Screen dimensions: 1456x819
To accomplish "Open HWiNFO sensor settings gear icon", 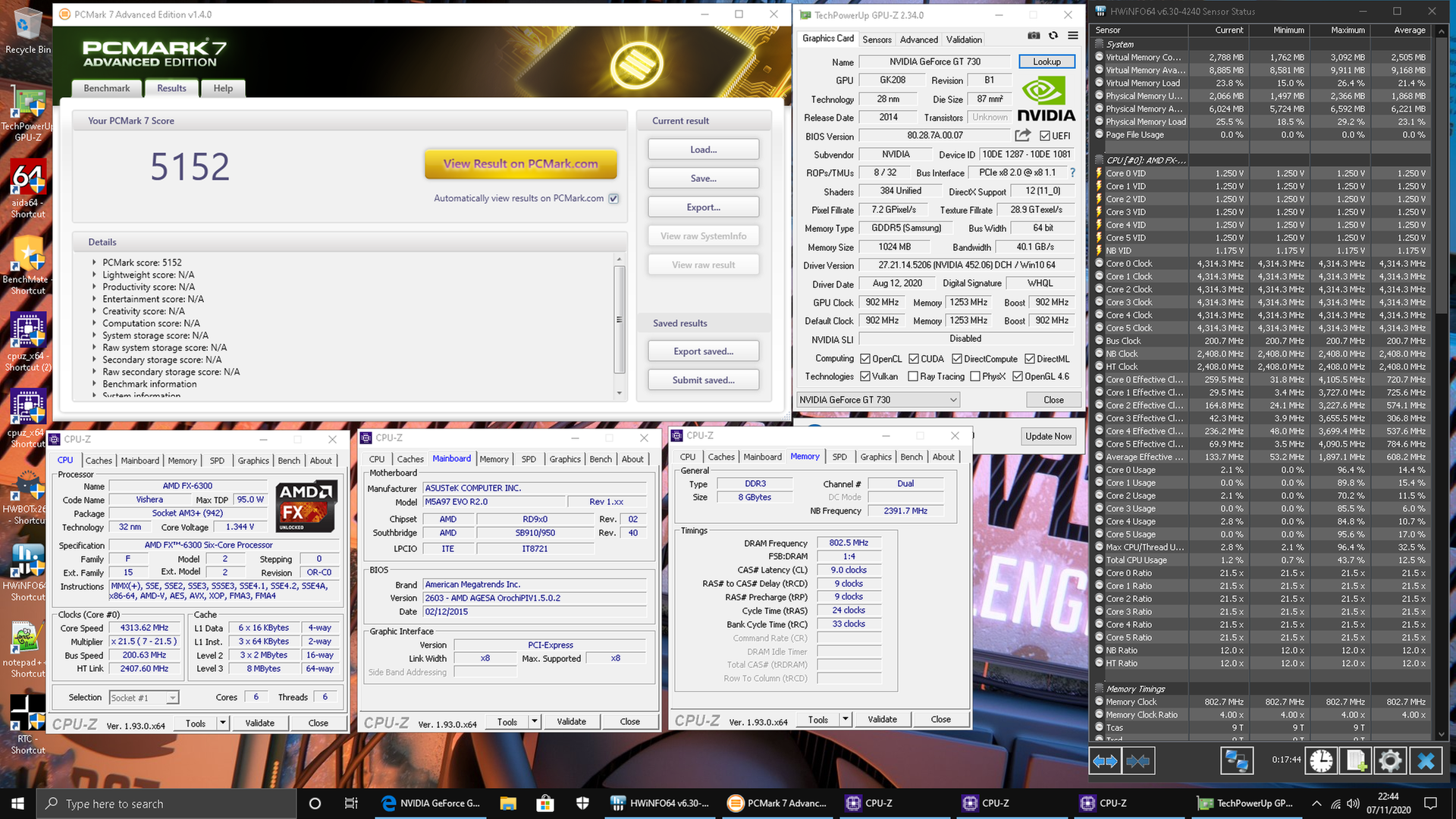I will tap(1390, 761).
